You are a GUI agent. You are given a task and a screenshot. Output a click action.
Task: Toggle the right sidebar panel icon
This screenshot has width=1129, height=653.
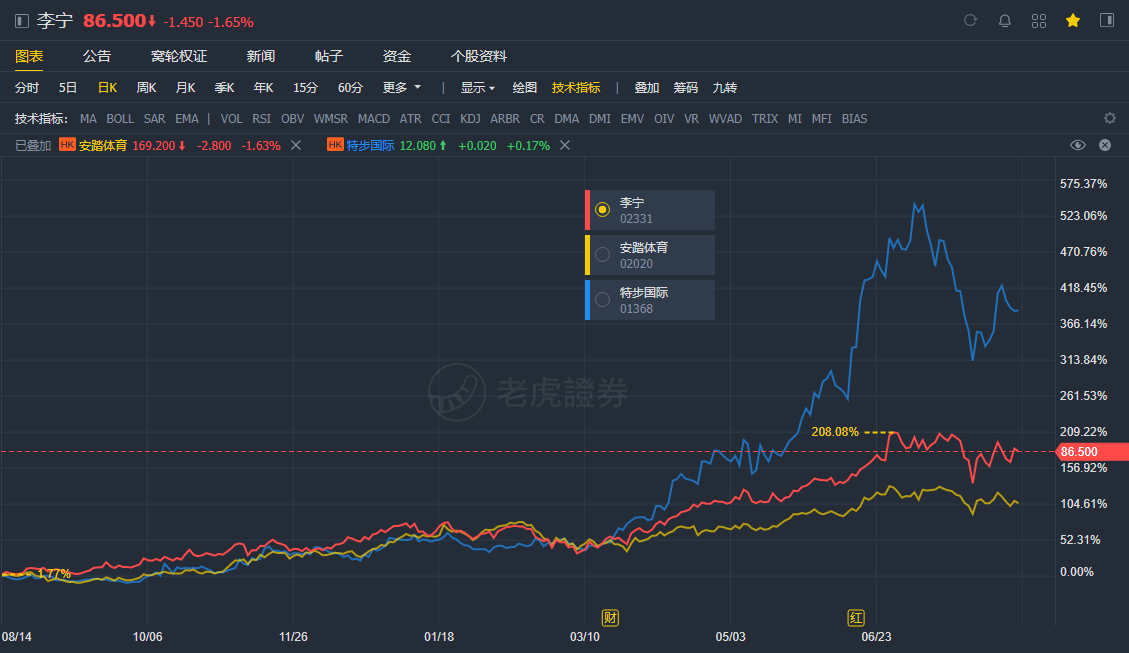(x=1107, y=20)
